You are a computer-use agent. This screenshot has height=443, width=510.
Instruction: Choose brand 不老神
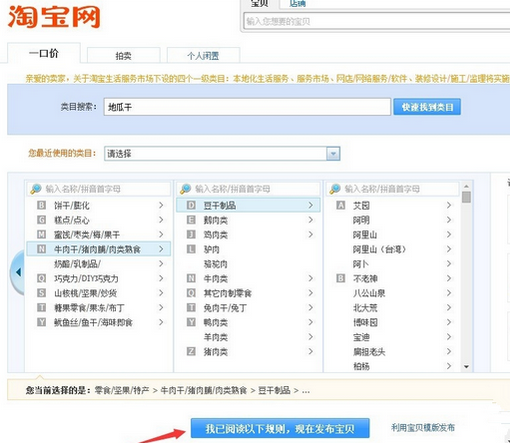coord(393,278)
